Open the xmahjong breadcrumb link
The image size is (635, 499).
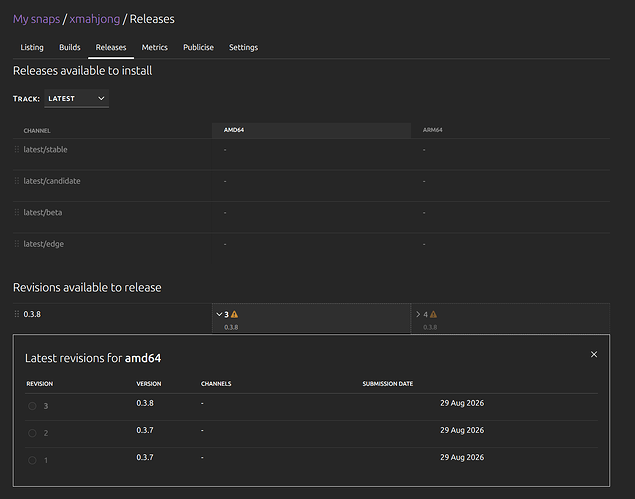coord(95,19)
